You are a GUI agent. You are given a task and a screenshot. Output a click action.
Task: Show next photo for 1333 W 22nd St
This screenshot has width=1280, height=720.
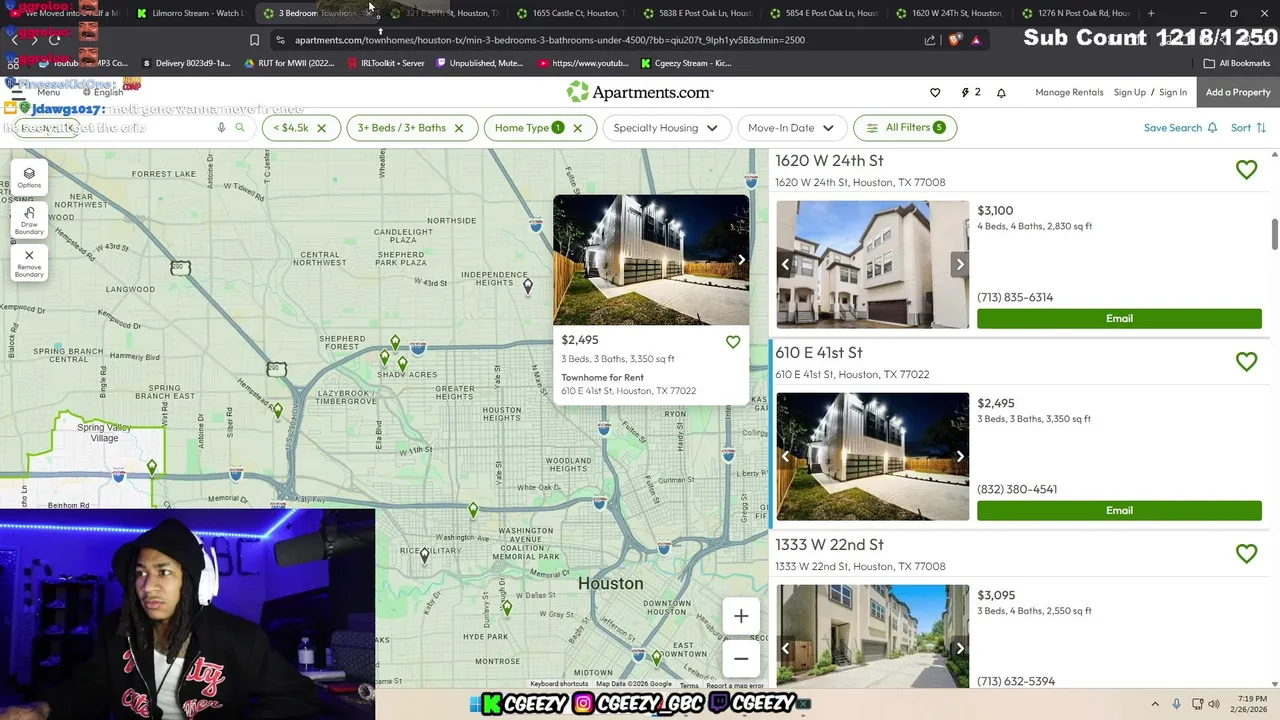pyautogui.click(x=960, y=648)
